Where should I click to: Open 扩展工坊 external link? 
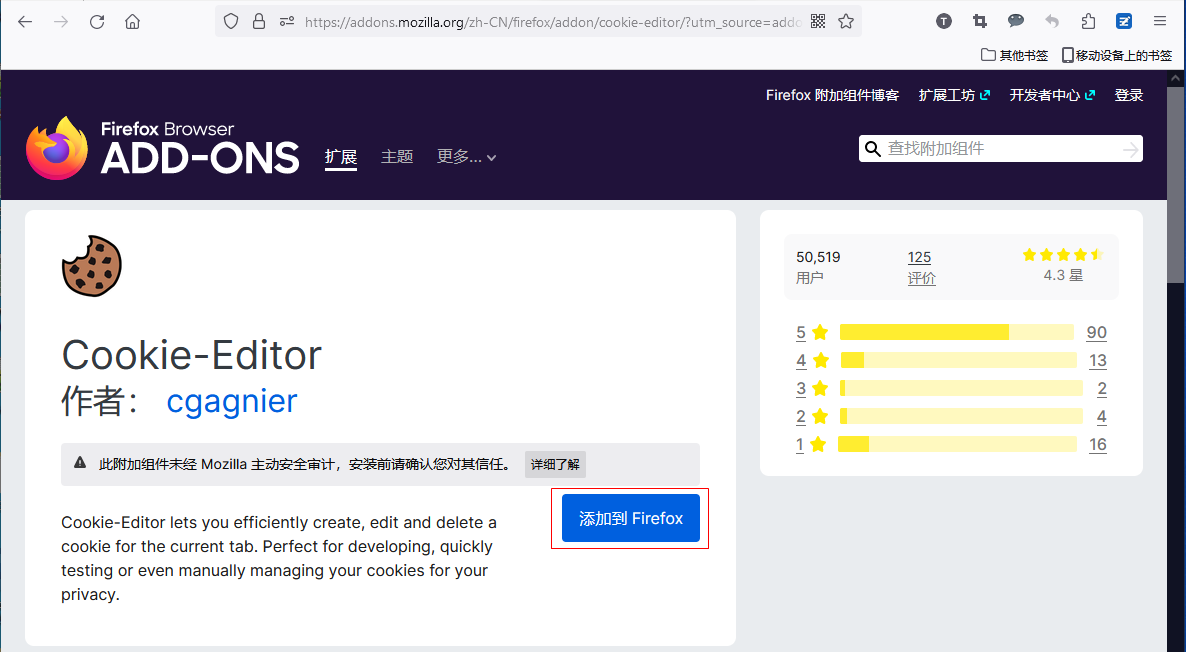coord(955,95)
